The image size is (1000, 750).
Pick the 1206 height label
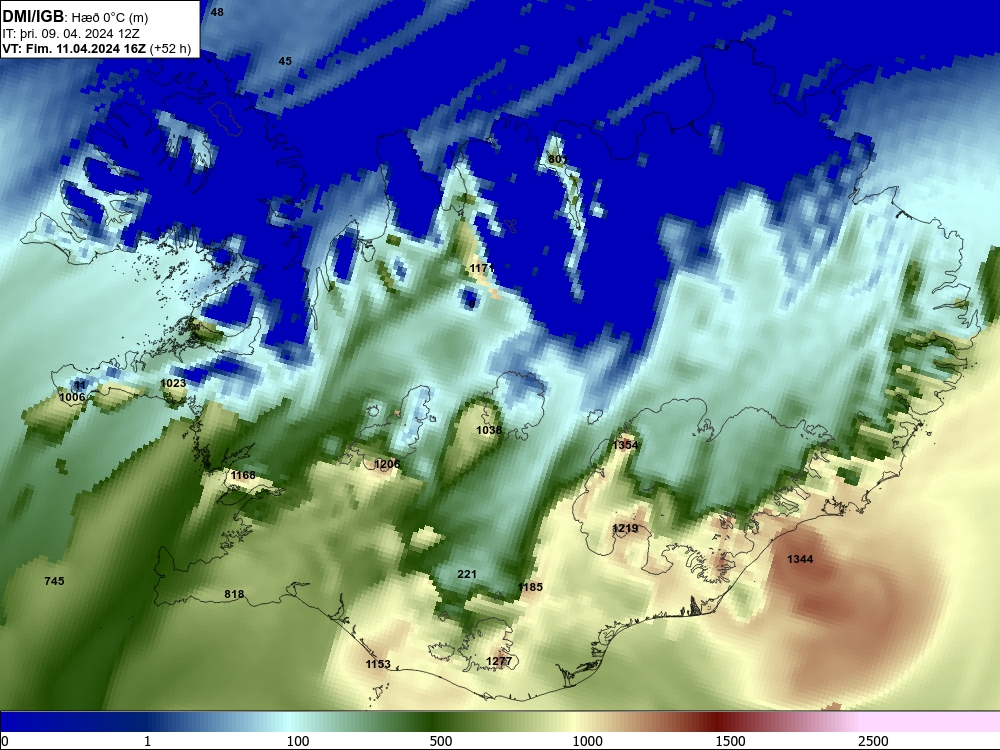pyautogui.click(x=387, y=464)
